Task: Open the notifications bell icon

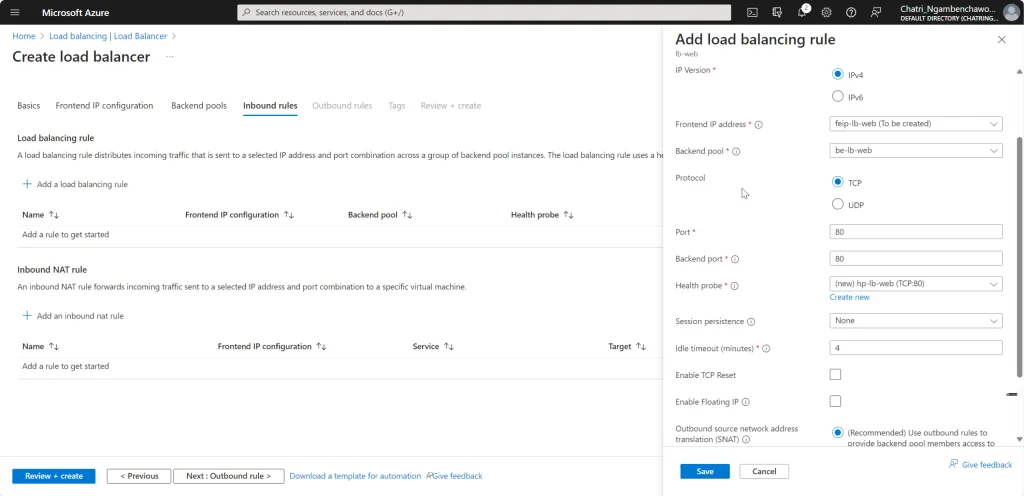Action: click(x=803, y=12)
